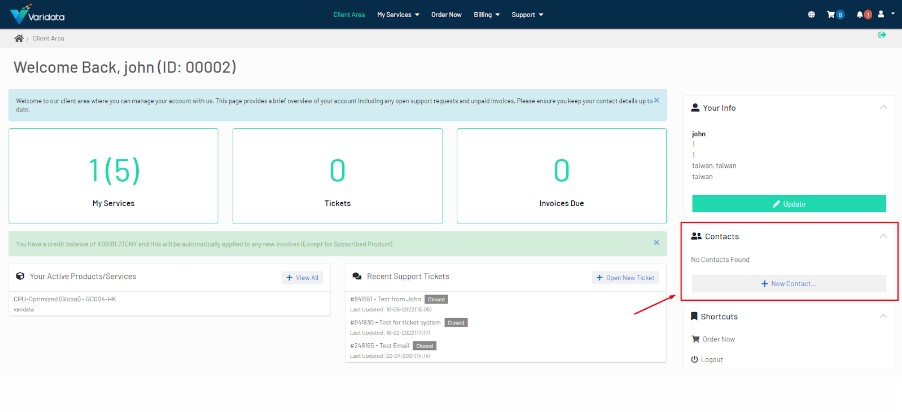902x412 pixels.
Task: Open ticket Test Email
Action: pos(380,345)
